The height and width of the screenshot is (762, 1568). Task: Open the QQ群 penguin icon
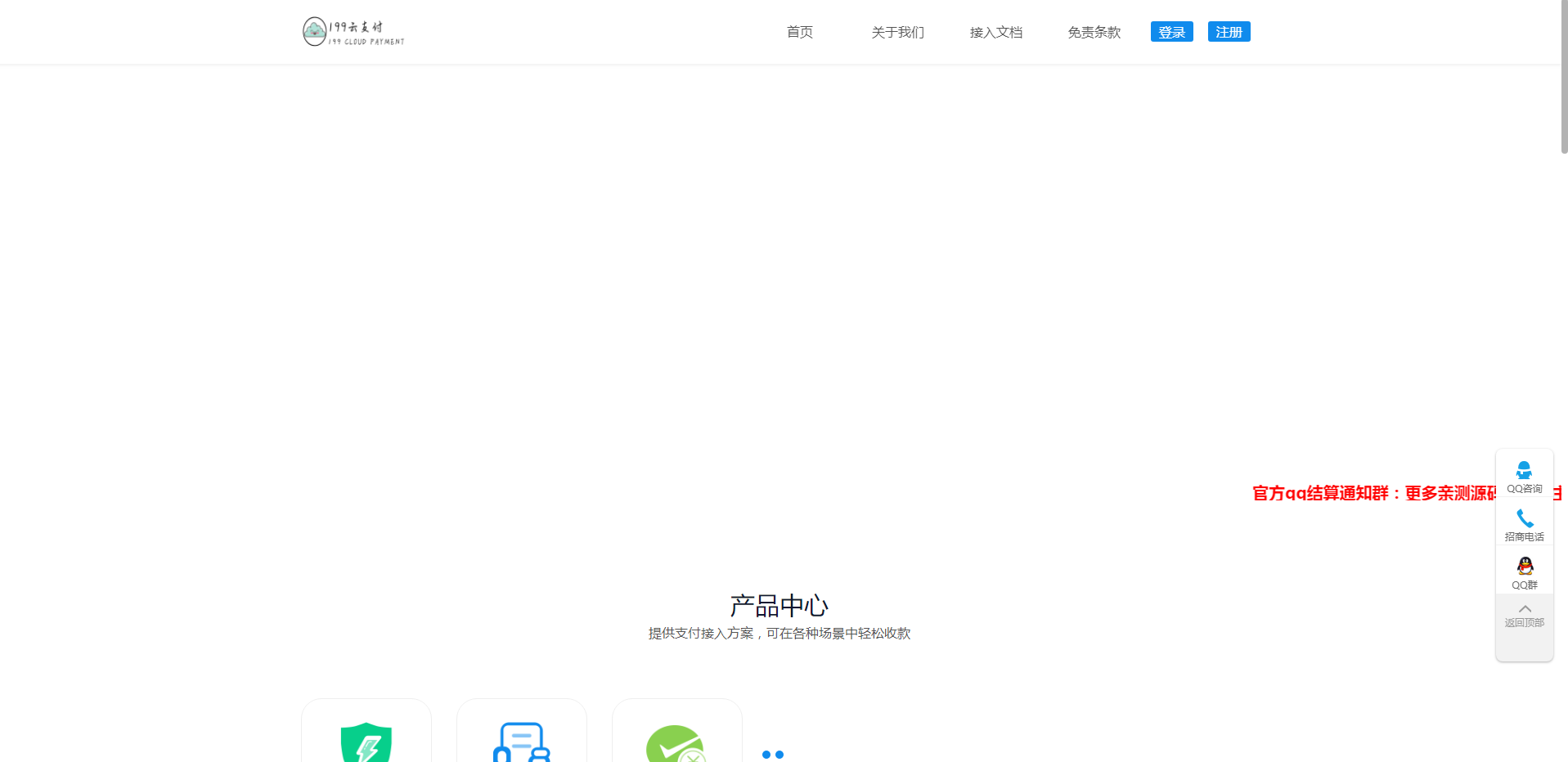click(x=1524, y=566)
